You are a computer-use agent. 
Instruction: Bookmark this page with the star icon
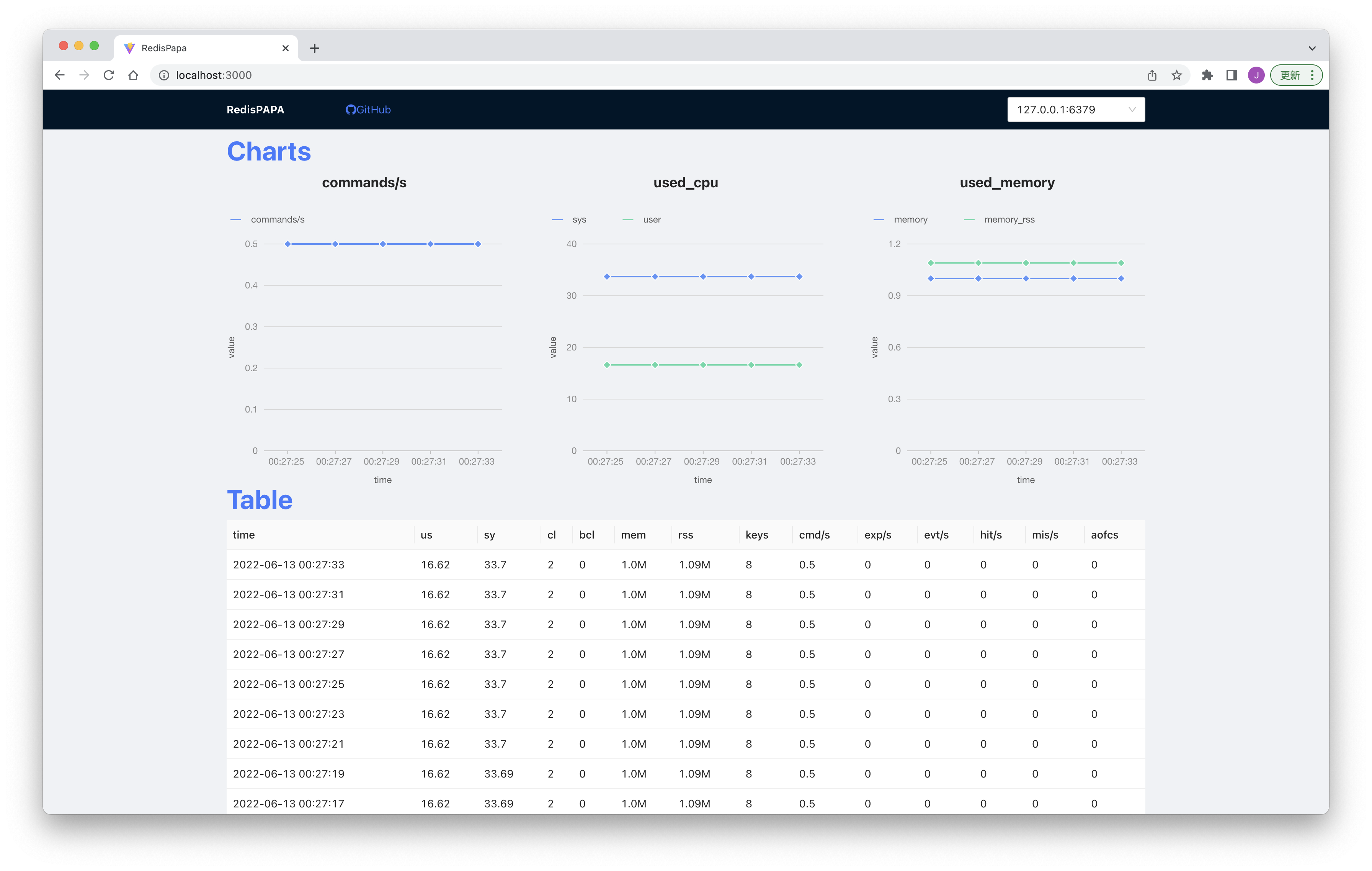tap(1176, 75)
